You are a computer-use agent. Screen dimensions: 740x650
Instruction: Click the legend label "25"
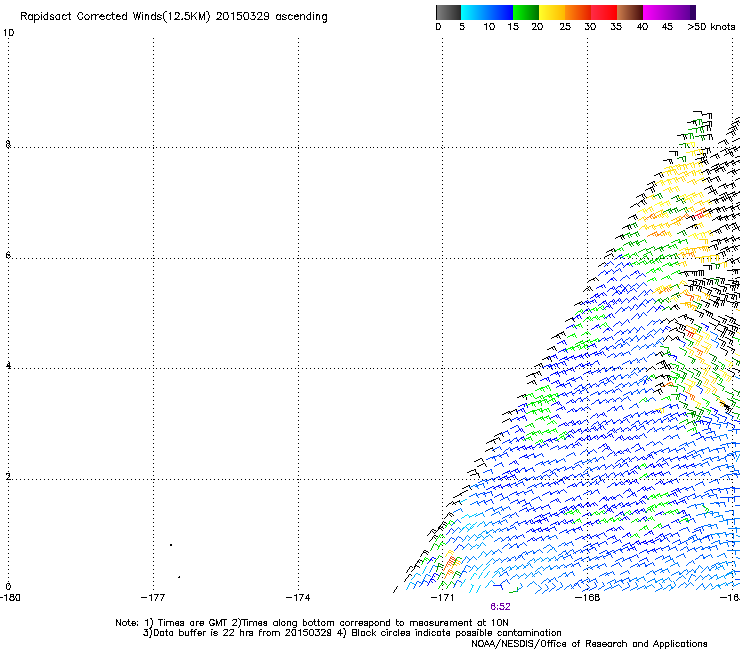click(565, 27)
